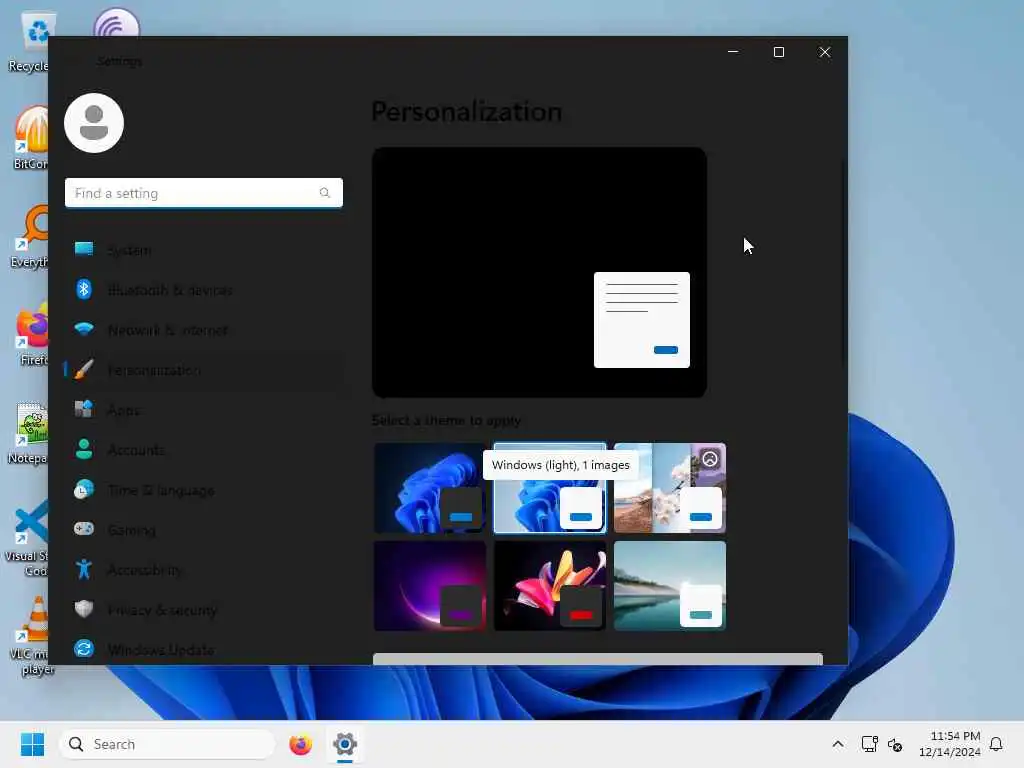Screen dimensions: 1024x768
Task: Click the user profile avatar
Action: pos(94,123)
